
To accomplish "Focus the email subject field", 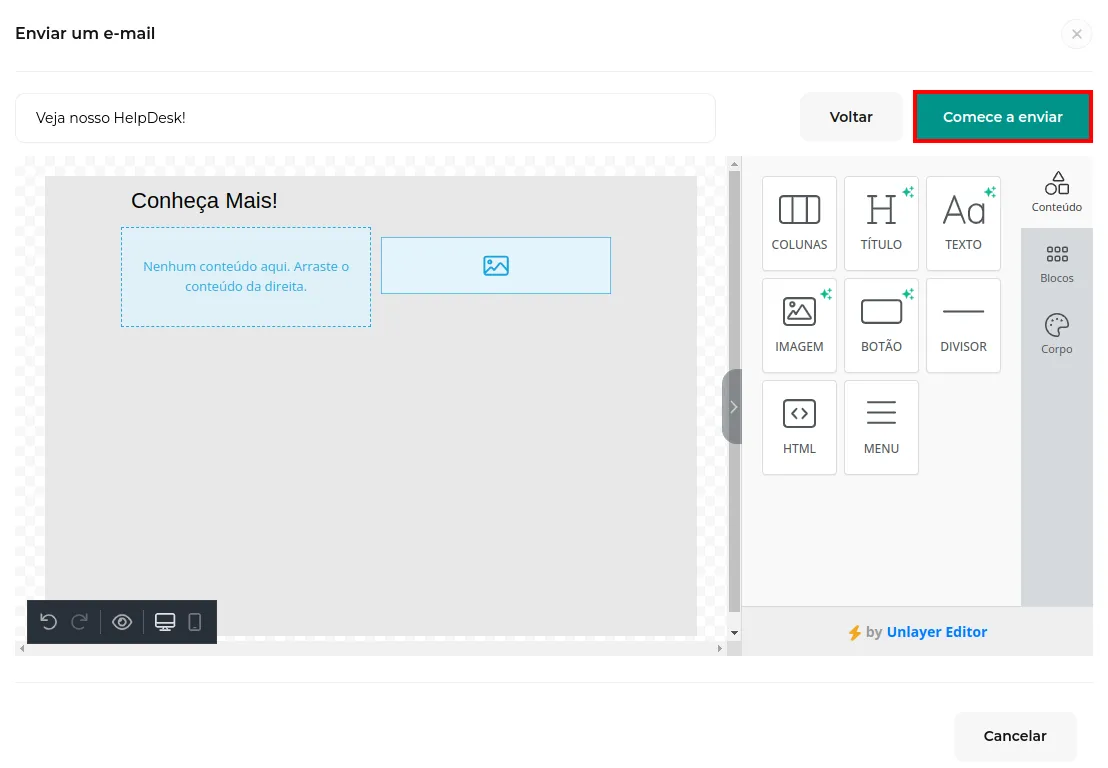I will point(365,118).
